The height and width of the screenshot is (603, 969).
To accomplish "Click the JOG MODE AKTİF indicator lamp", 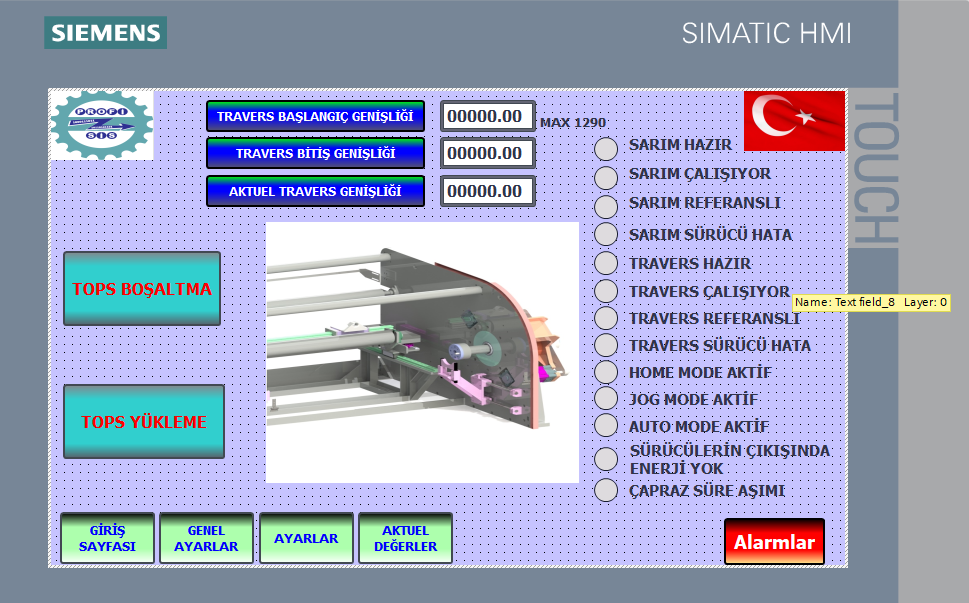I will [x=606, y=399].
